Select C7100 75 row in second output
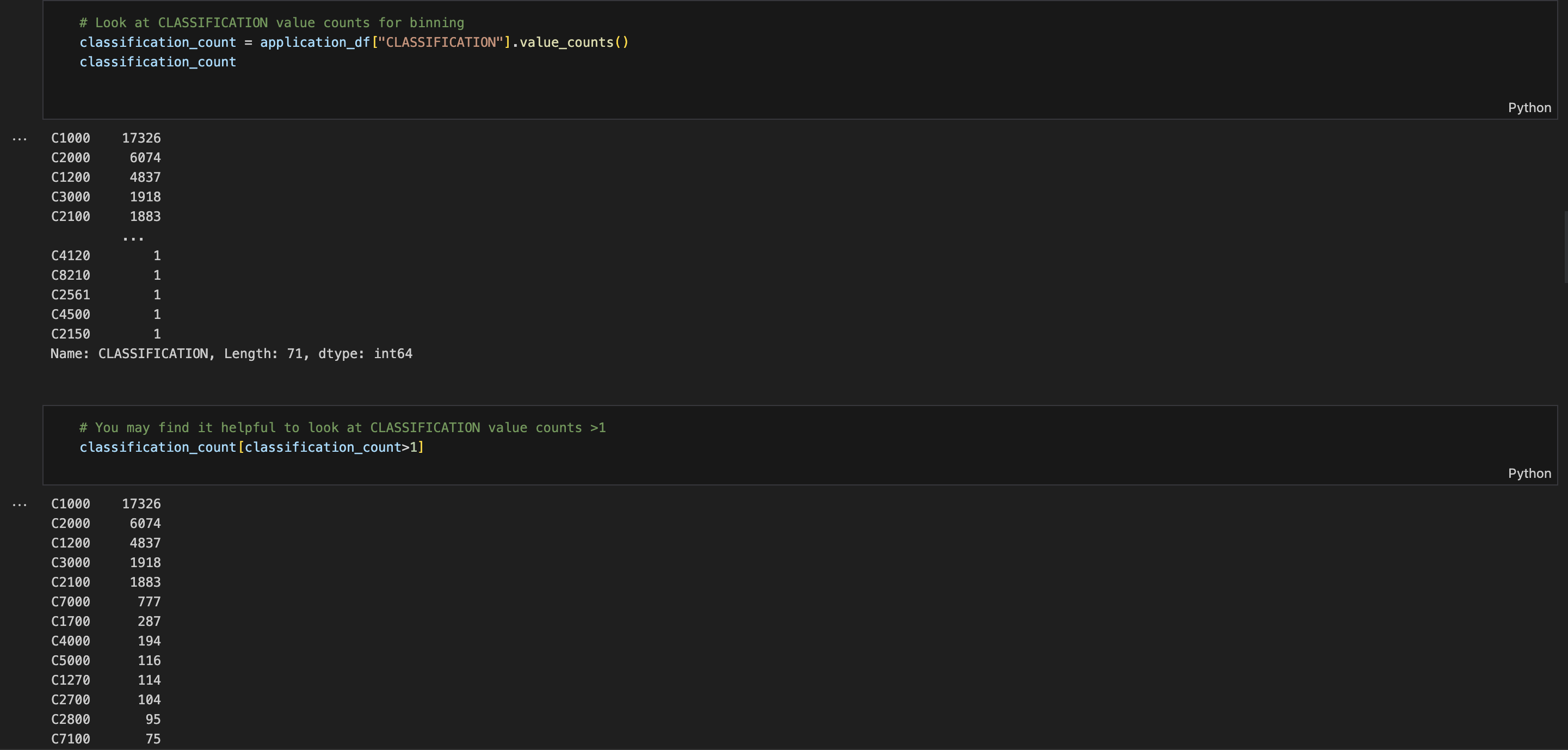 point(106,739)
